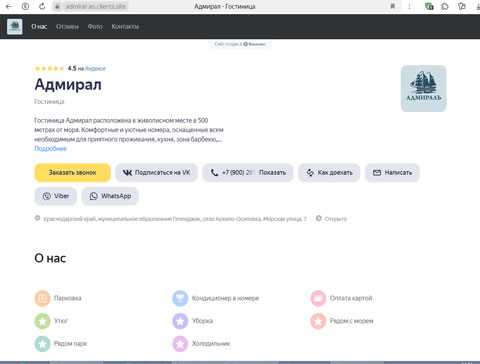Open the three-dot page menu
The height and width of the screenshot is (364, 480).
(x=409, y=6)
